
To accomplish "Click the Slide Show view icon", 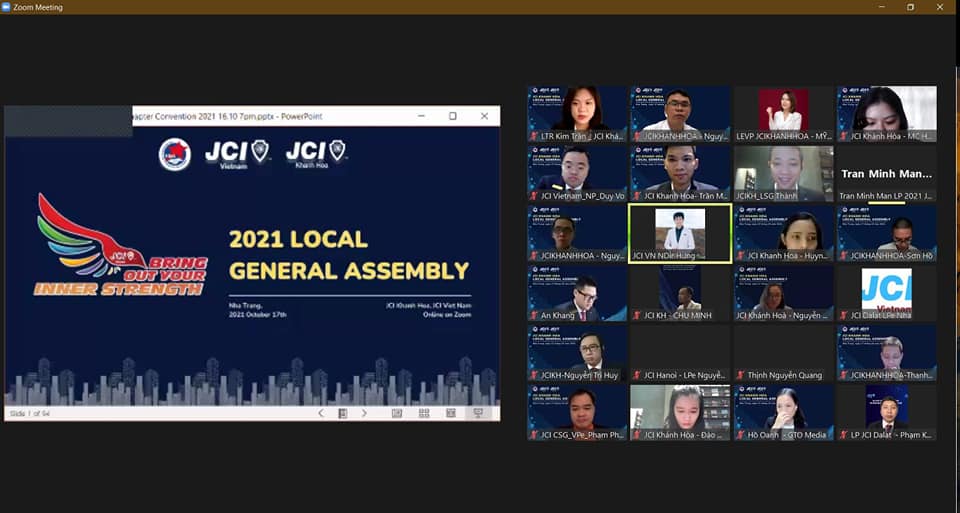I will [x=478, y=413].
